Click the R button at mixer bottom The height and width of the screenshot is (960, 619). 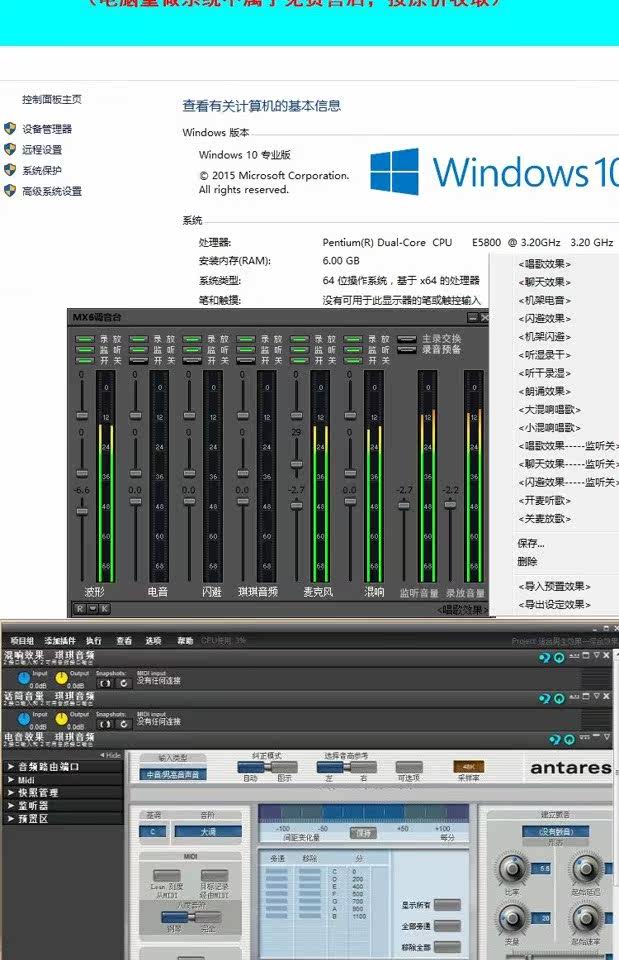coord(80,609)
